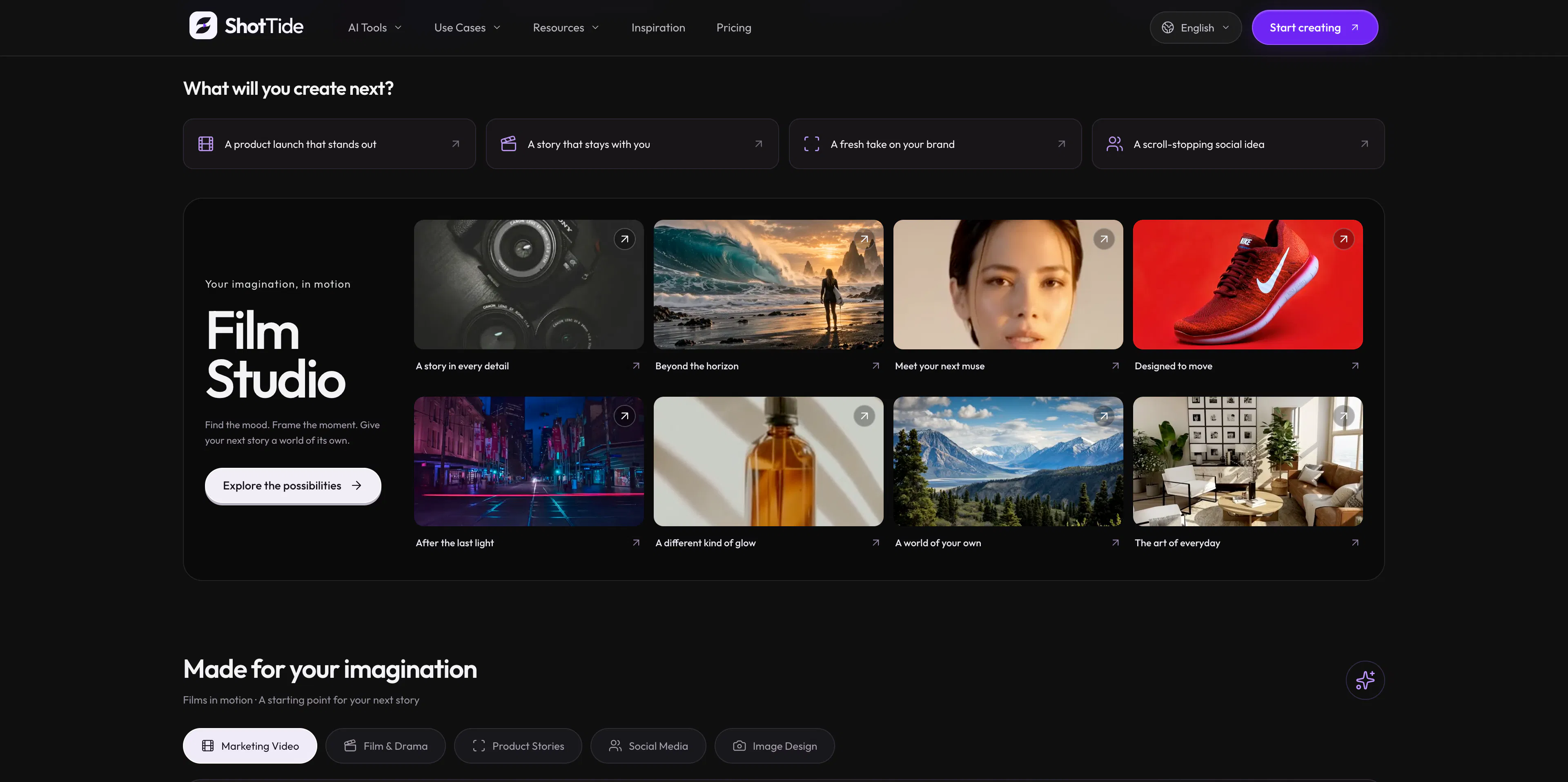Open the English language selector
Viewport: 1568px width, 782px height.
(x=1195, y=27)
